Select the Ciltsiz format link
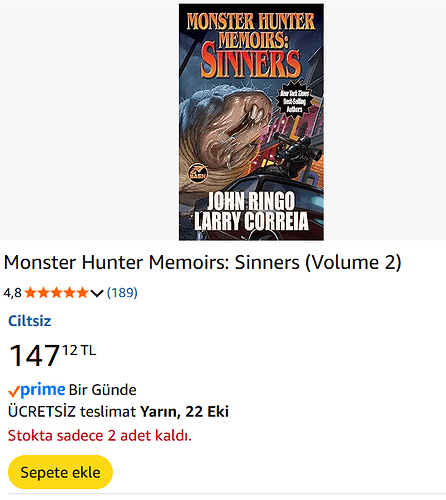Image resolution: width=446 pixels, height=500 pixels. pyautogui.click(x=30, y=321)
